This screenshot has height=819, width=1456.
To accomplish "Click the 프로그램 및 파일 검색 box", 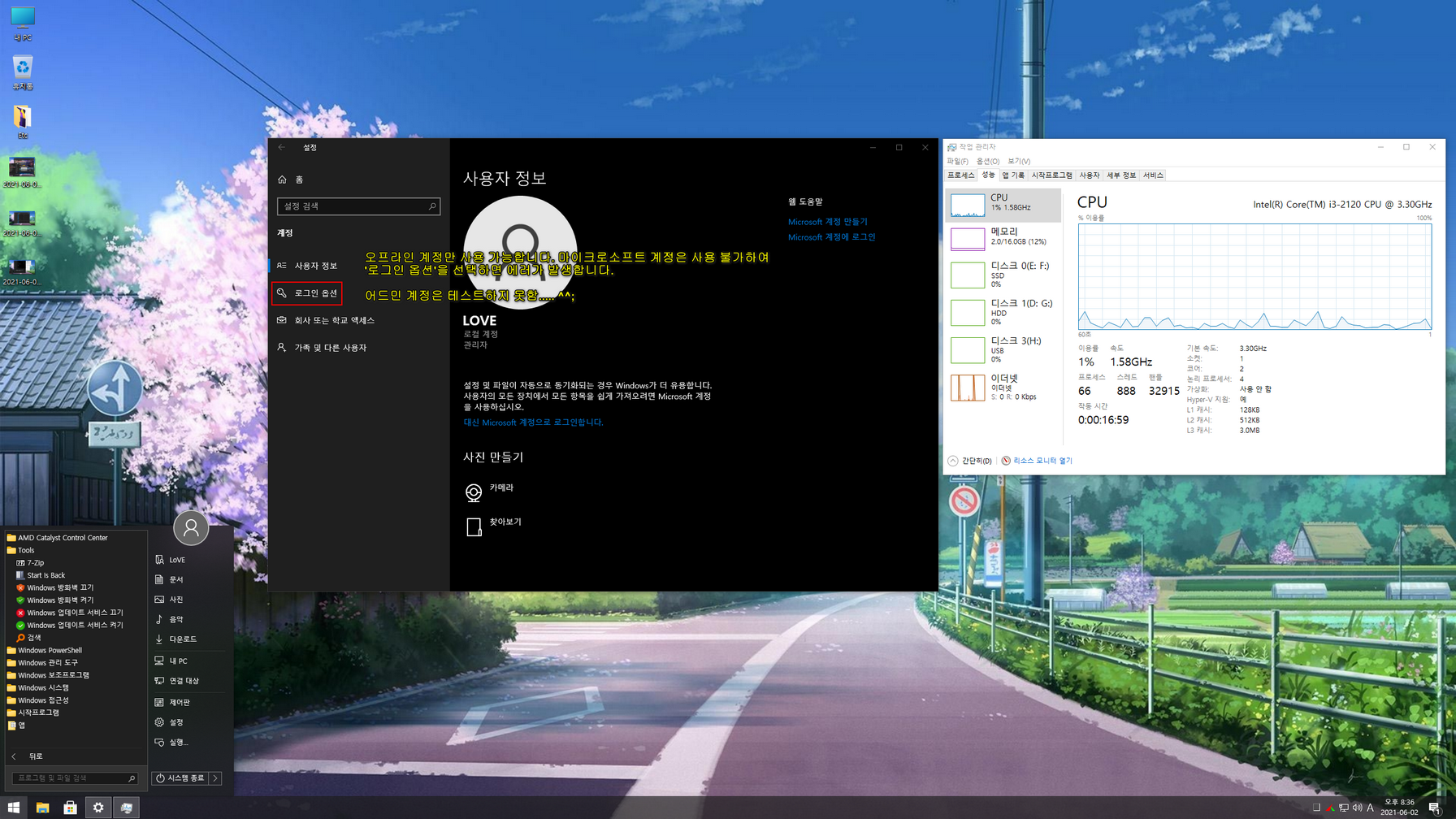I will (x=74, y=778).
